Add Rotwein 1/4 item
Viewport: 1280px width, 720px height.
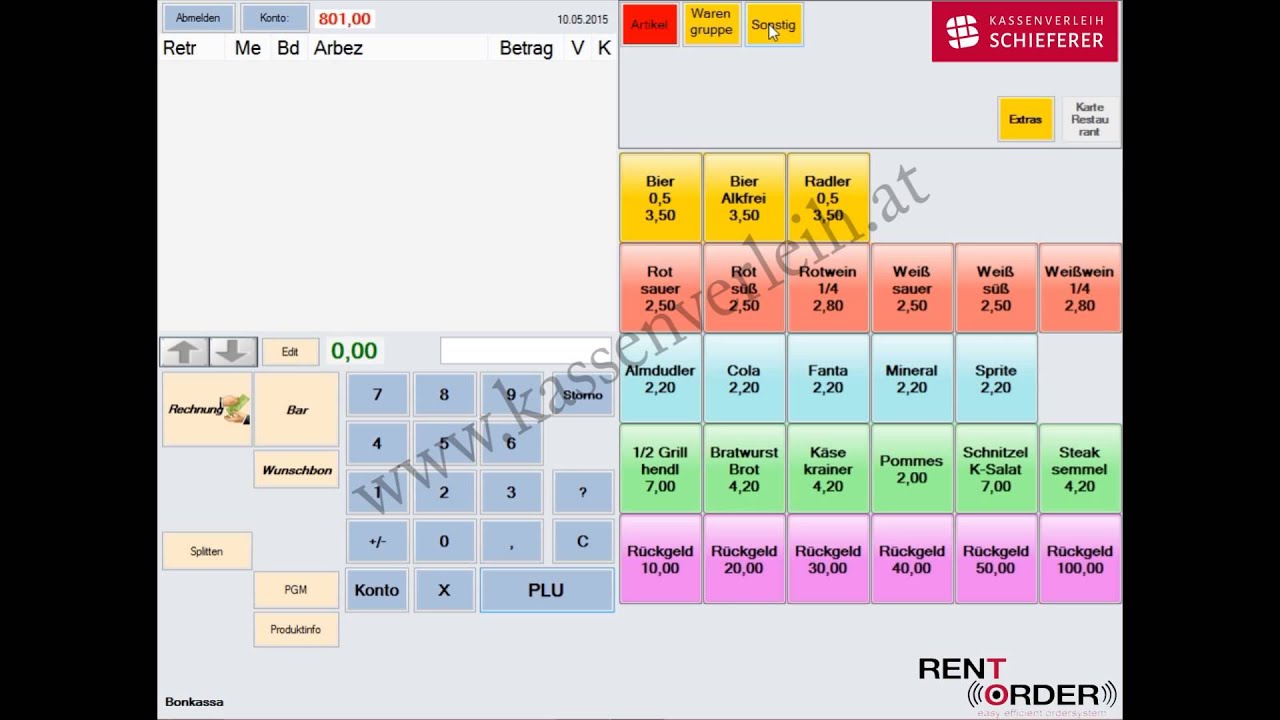click(x=828, y=288)
